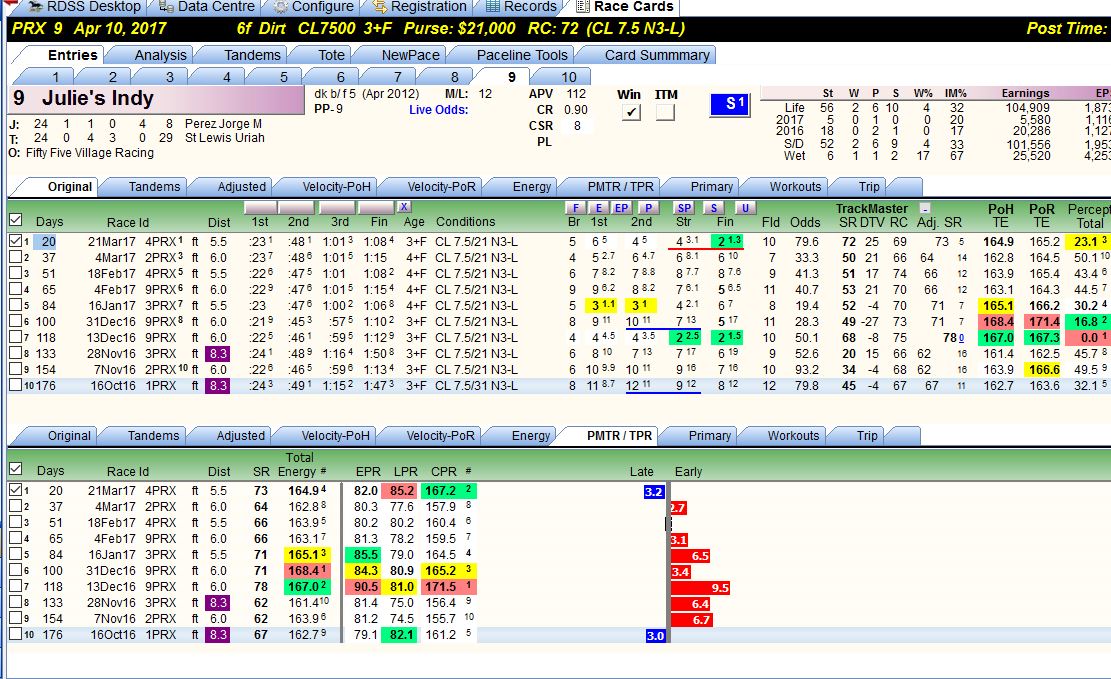Click the underlined SR value 78 0 link
1111x679 pixels.
pyautogui.click(x=954, y=337)
